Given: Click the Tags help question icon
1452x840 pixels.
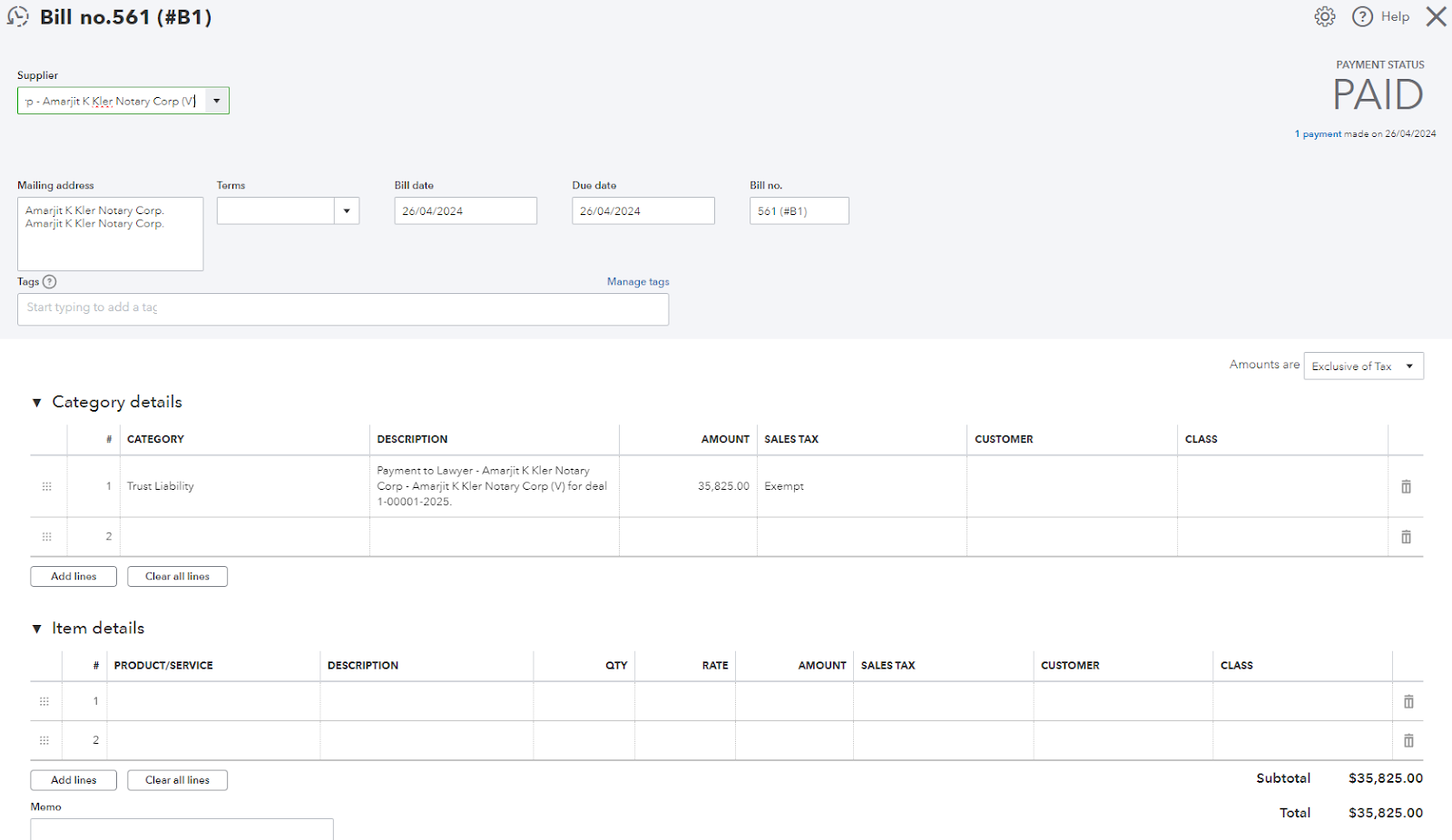Looking at the screenshot, I should pos(50,281).
